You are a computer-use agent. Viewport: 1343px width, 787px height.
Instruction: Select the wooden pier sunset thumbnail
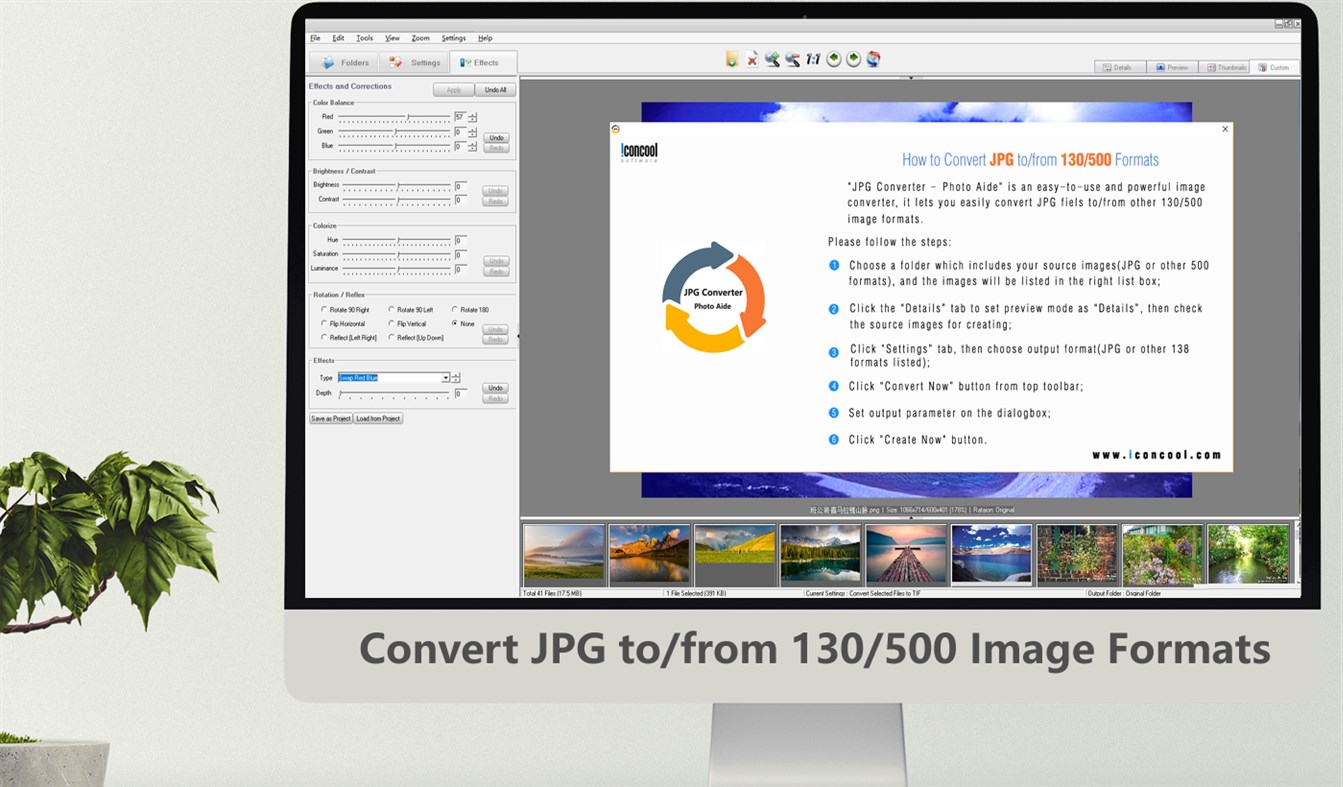(906, 553)
